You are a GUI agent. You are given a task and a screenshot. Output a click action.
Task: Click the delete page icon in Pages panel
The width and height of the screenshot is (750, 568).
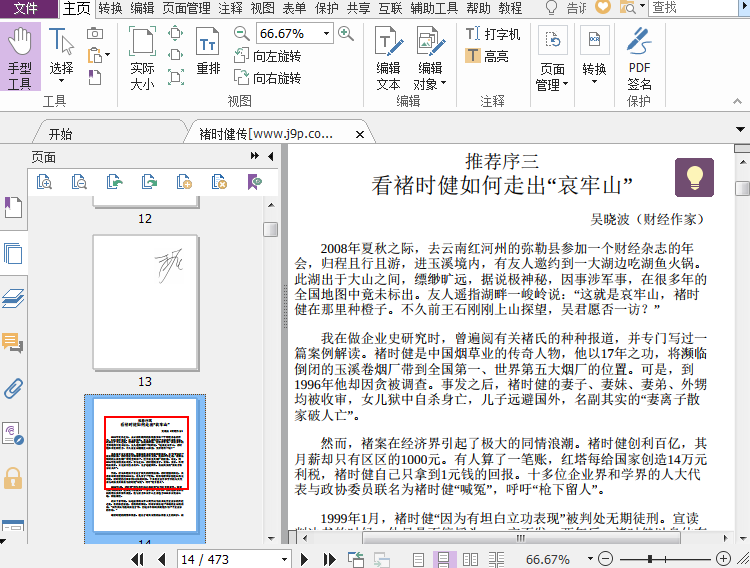pyautogui.click(x=219, y=182)
